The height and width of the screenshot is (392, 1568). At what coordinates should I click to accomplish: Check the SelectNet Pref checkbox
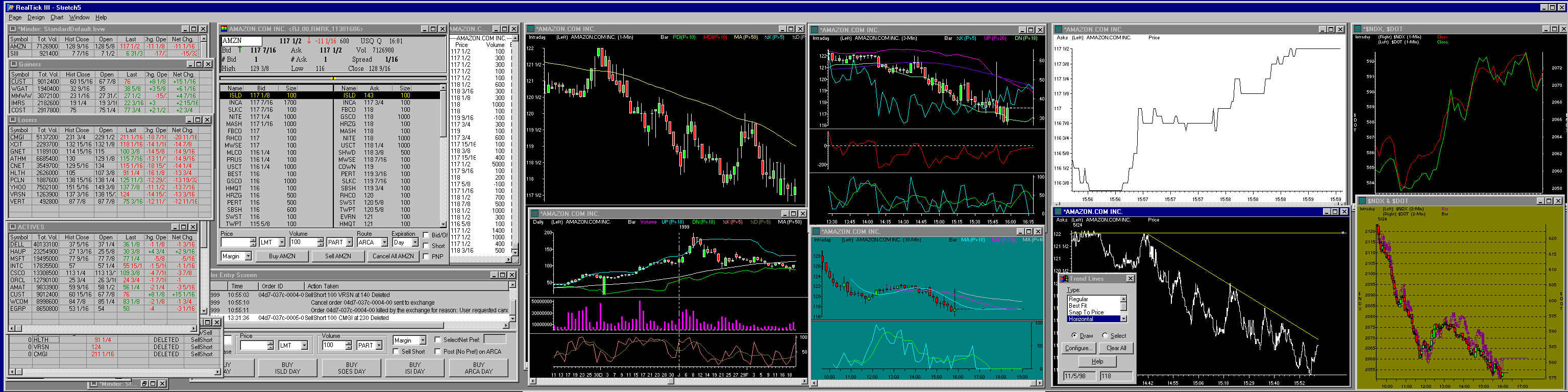click(437, 339)
